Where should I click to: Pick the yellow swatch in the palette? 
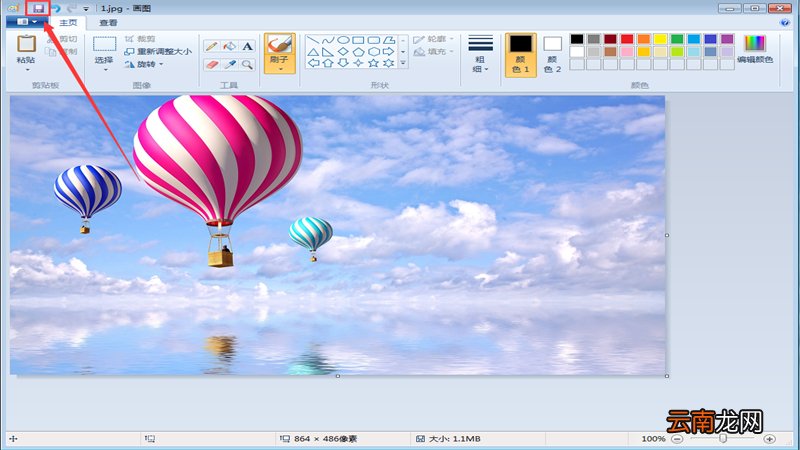(x=659, y=39)
